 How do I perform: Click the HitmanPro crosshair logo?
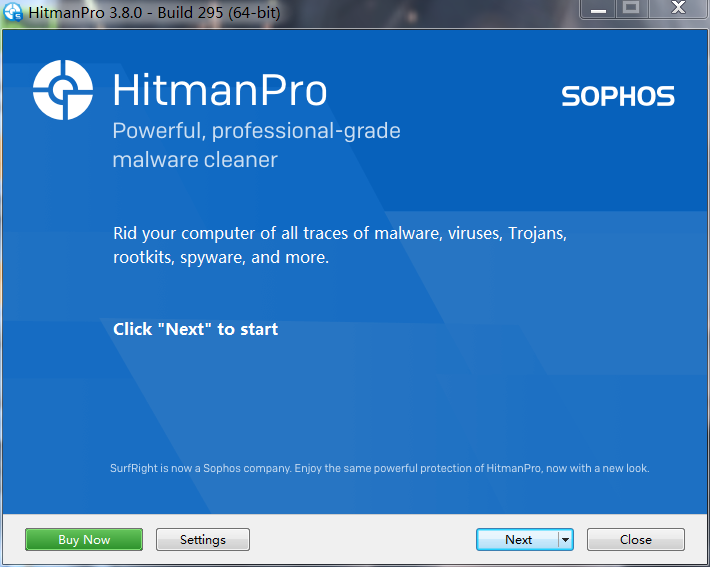point(63,90)
